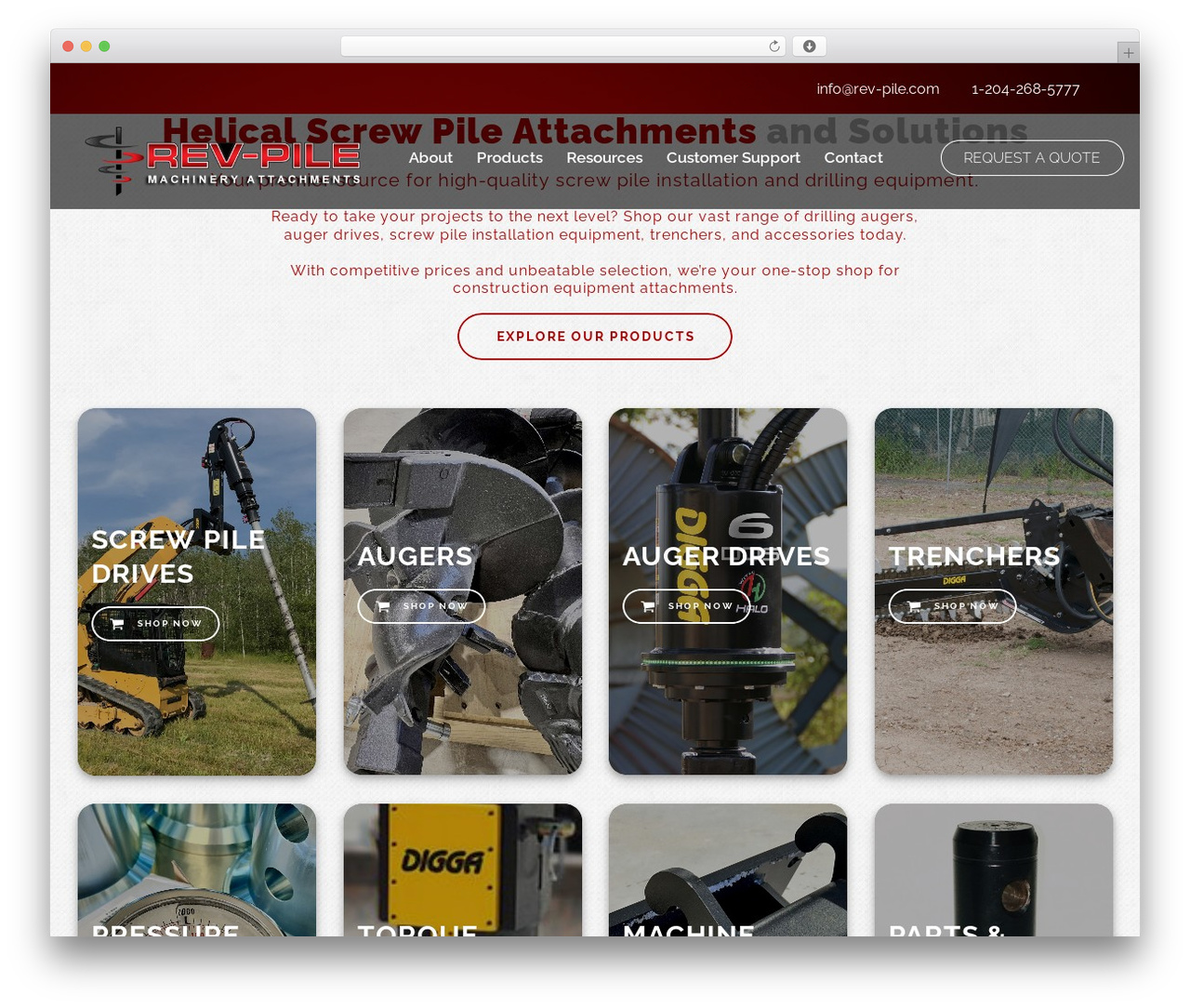Open the pressure gauge product card
1190x1008 pixels.
[197, 870]
